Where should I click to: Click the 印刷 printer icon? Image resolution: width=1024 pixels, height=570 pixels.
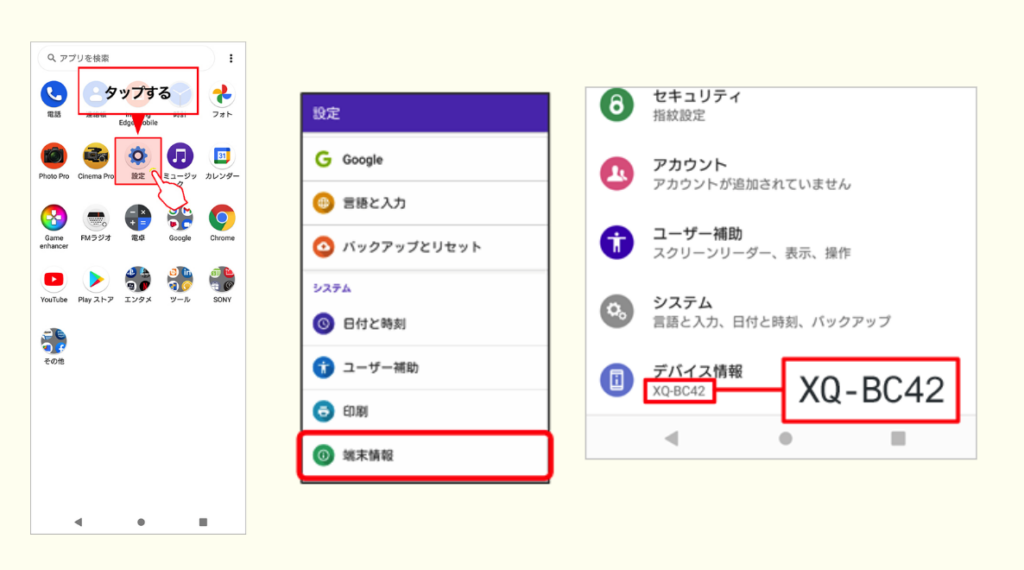tap(323, 411)
